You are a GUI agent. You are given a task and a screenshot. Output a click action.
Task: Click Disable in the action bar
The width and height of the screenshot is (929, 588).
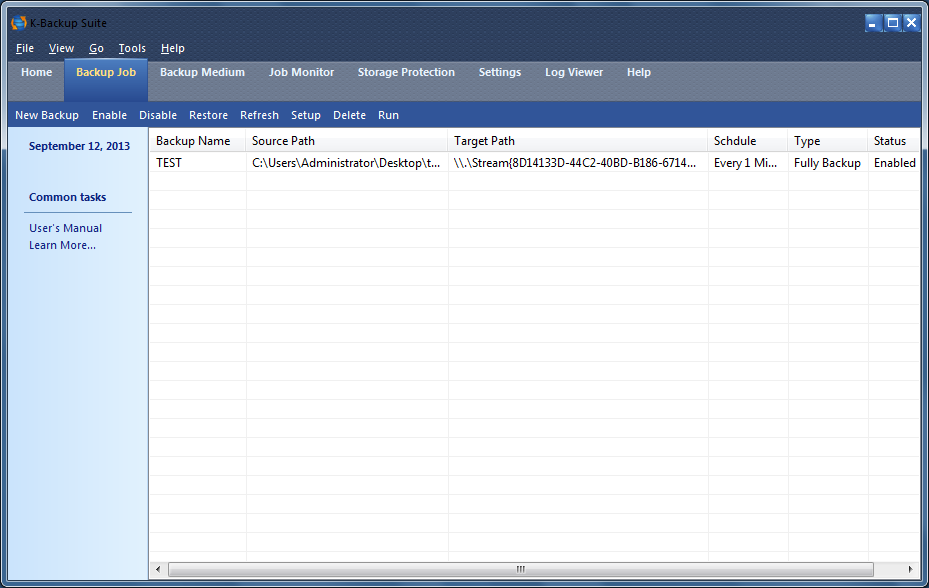(158, 115)
